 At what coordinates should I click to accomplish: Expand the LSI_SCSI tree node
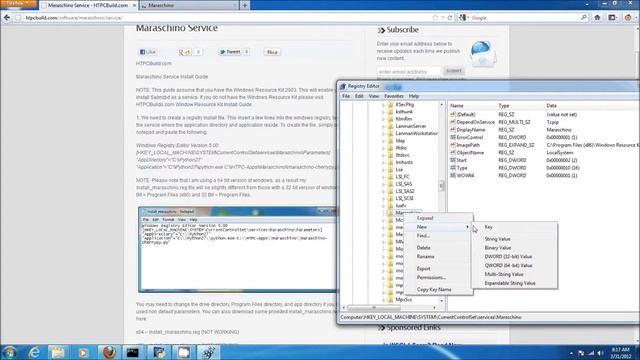coord(383,198)
